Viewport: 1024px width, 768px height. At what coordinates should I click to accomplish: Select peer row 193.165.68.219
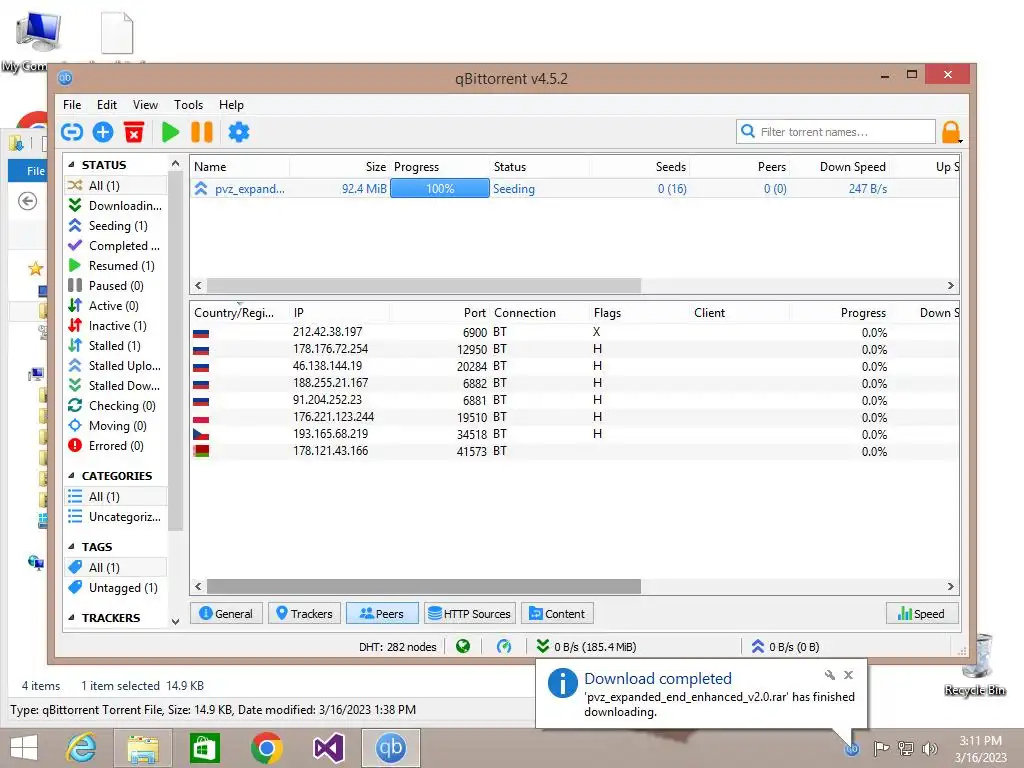[575, 434]
